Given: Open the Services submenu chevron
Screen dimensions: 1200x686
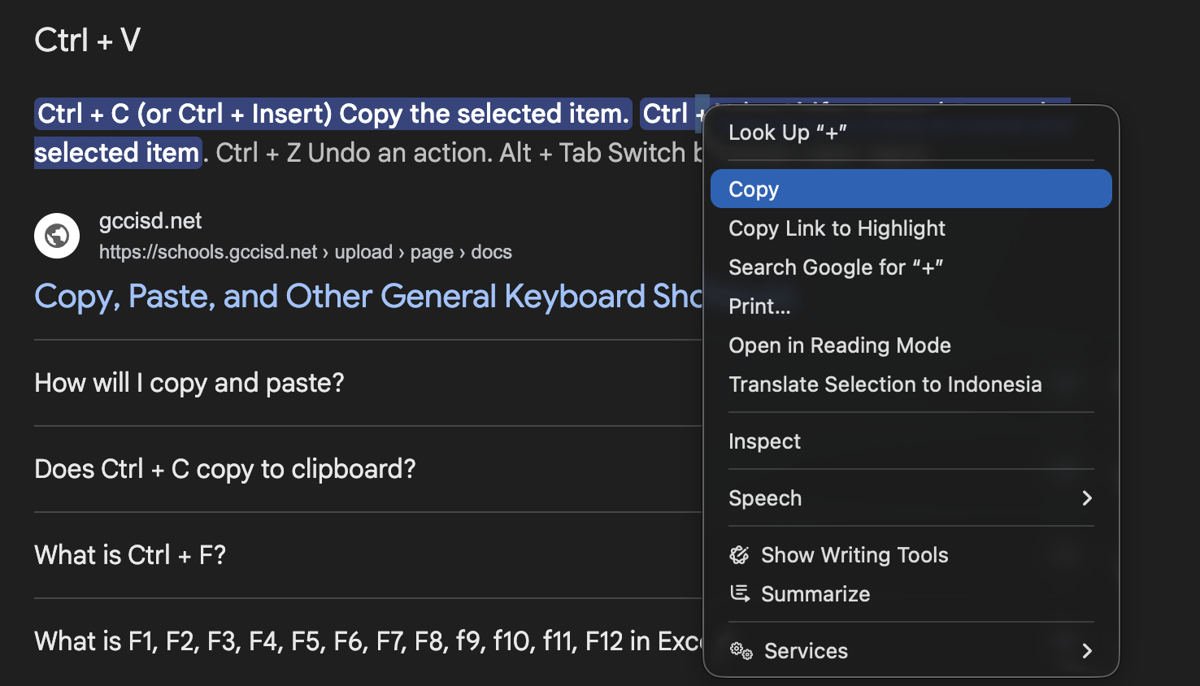Looking at the screenshot, I should pos(1087,651).
